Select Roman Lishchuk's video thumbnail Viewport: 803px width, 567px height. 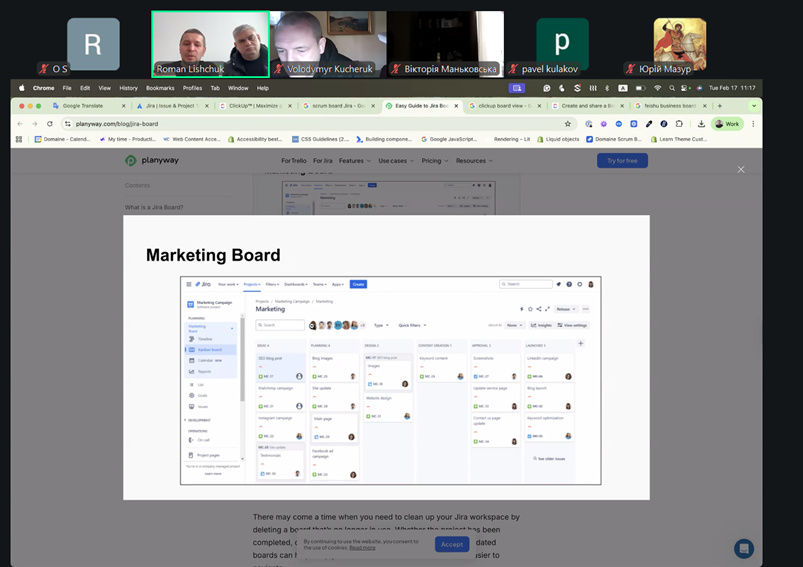[x=210, y=44]
